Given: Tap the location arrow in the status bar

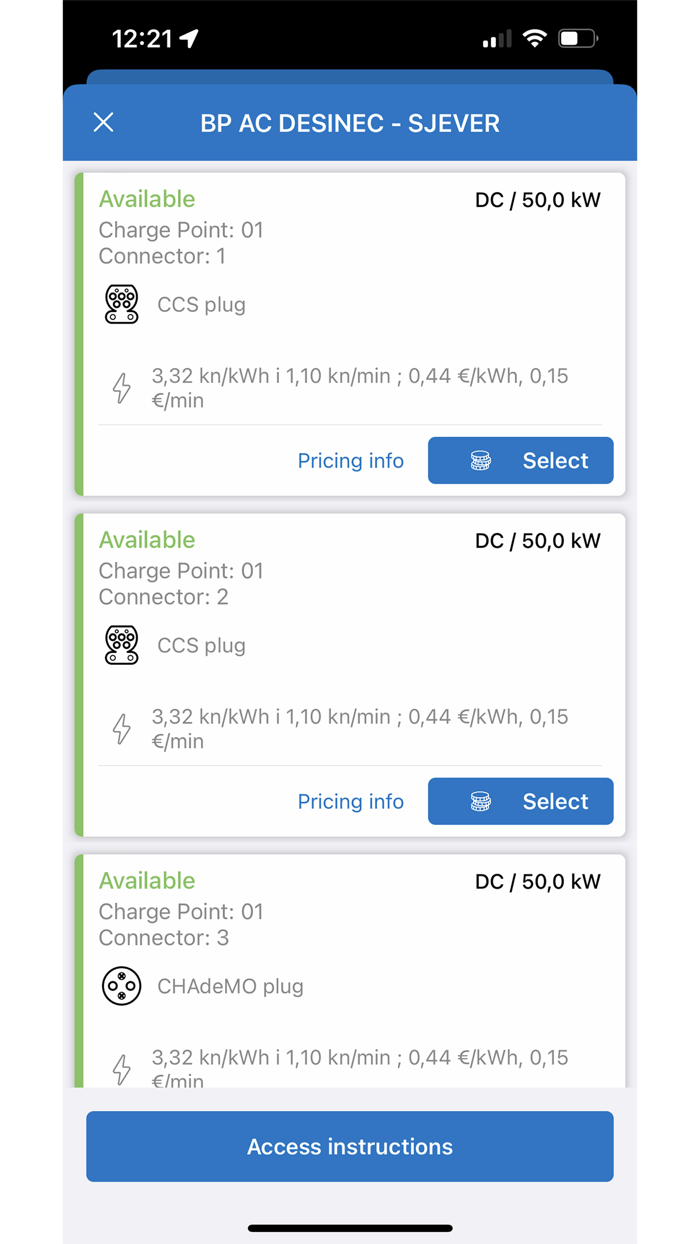Looking at the screenshot, I should point(187,37).
